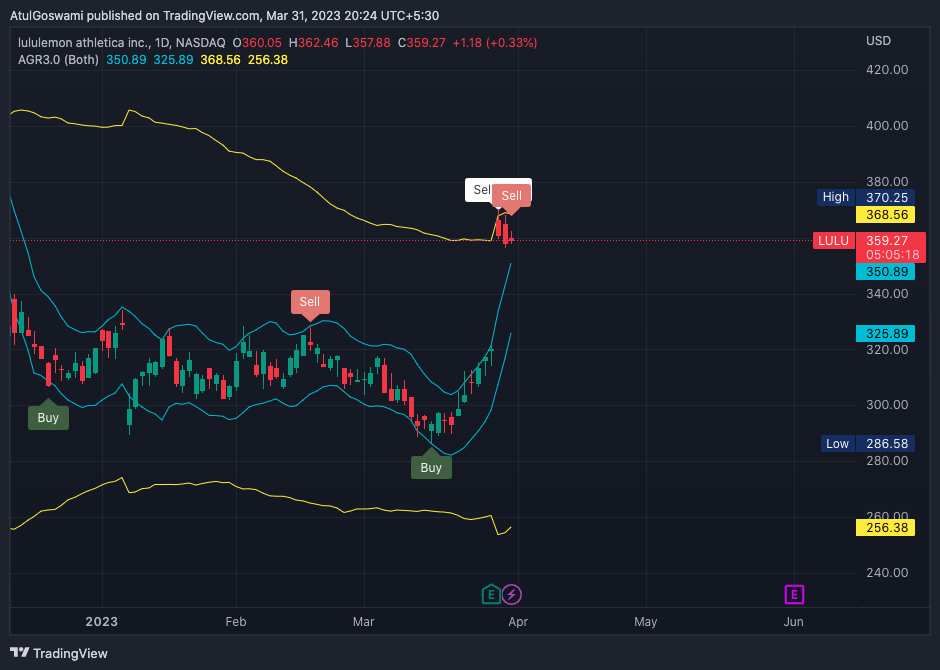Click the 300.00 price axis tick
This screenshot has width=940, height=670.
(887, 405)
